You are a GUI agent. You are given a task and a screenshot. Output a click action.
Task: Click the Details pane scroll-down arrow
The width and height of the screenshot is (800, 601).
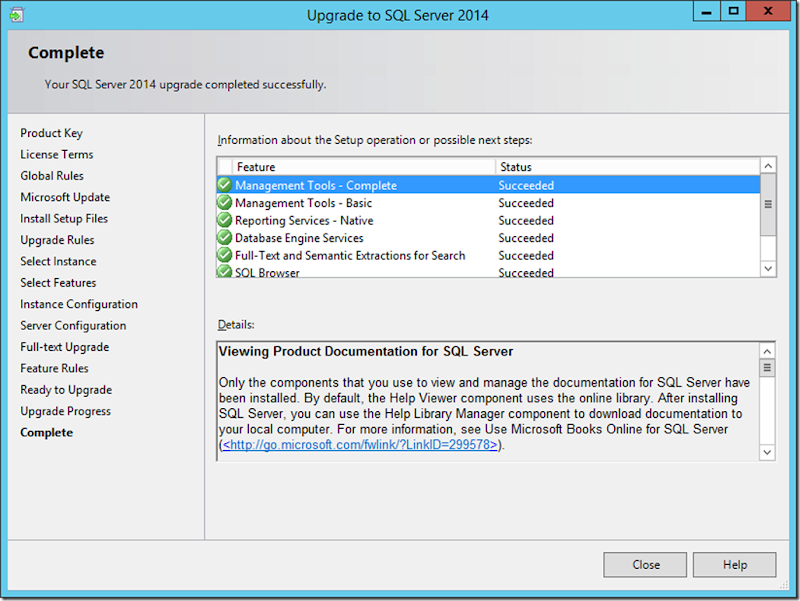pos(767,452)
